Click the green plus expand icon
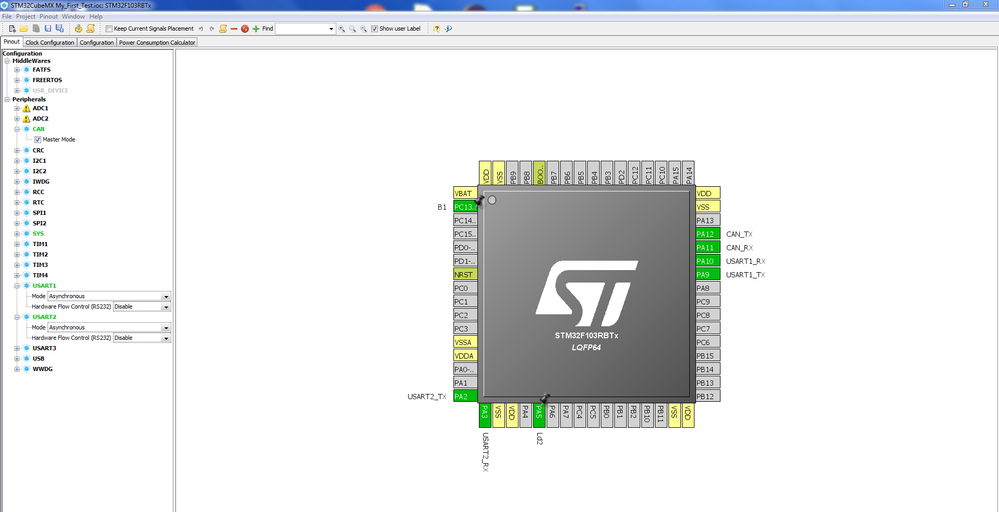Image resolution: width=999 pixels, height=512 pixels. (255, 29)
